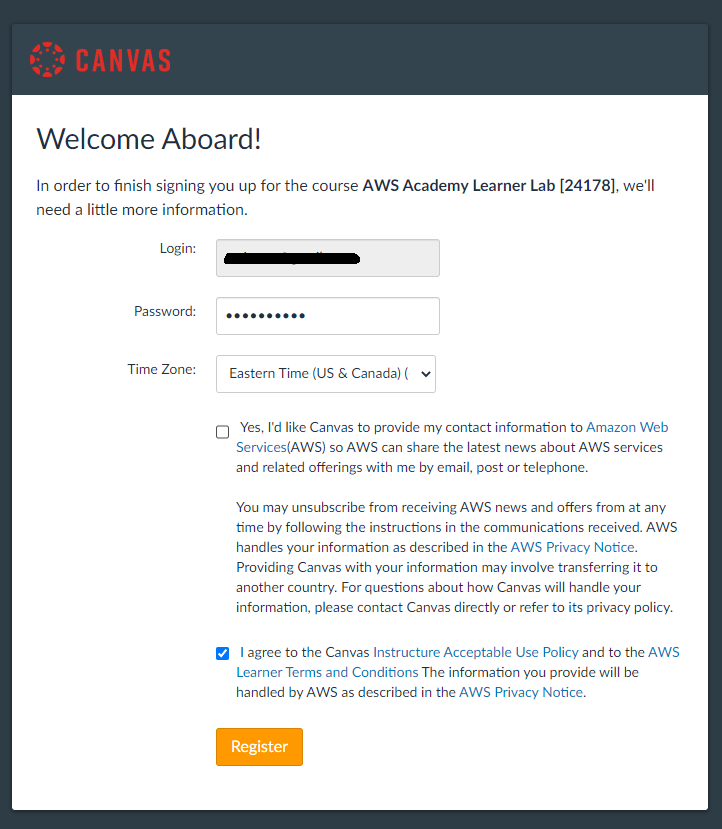Click the "Time Zone:" field label
This screenshot has height=829, width=722.
[162, 369]
